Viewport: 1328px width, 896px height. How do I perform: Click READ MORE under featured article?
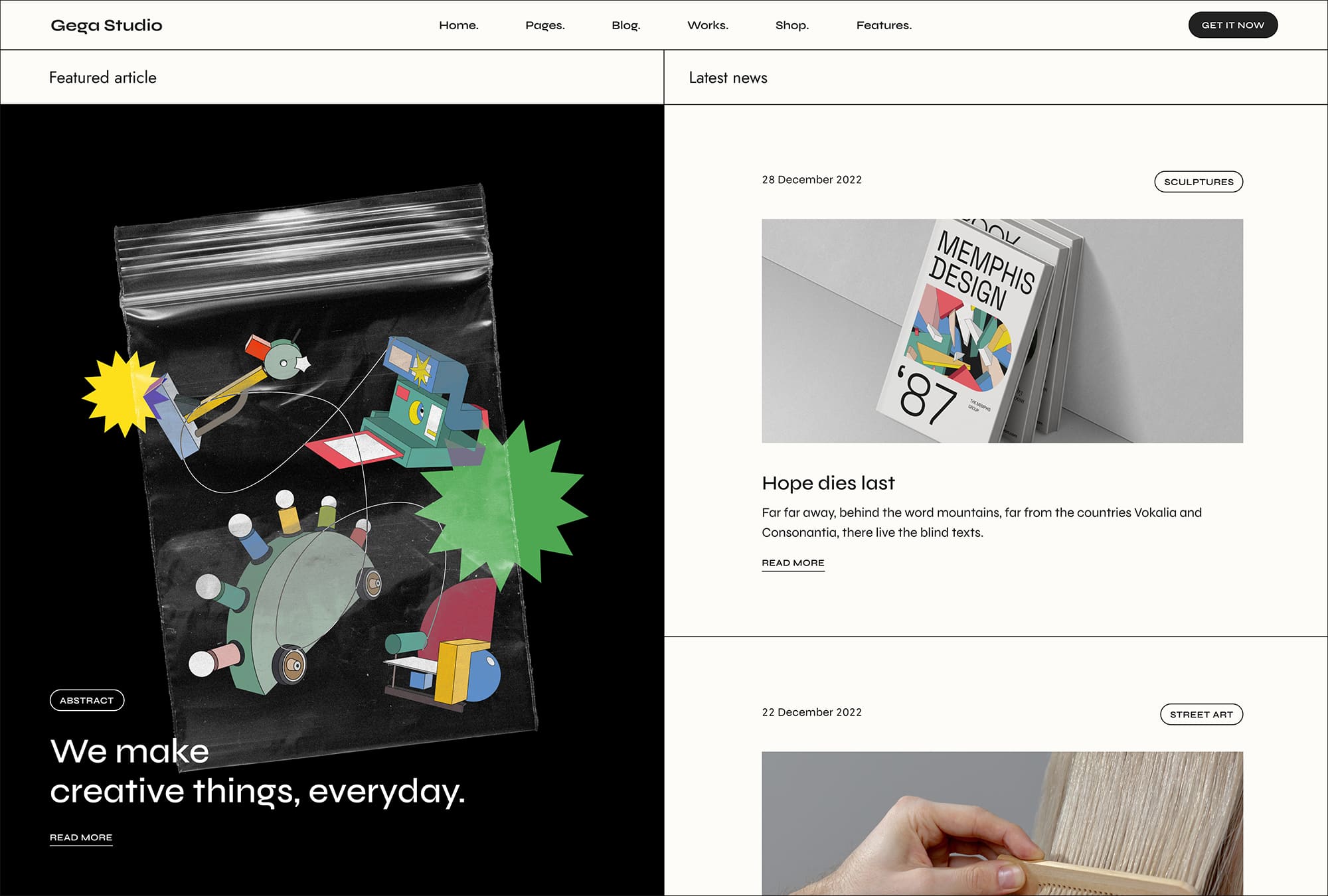click(81, 838)
